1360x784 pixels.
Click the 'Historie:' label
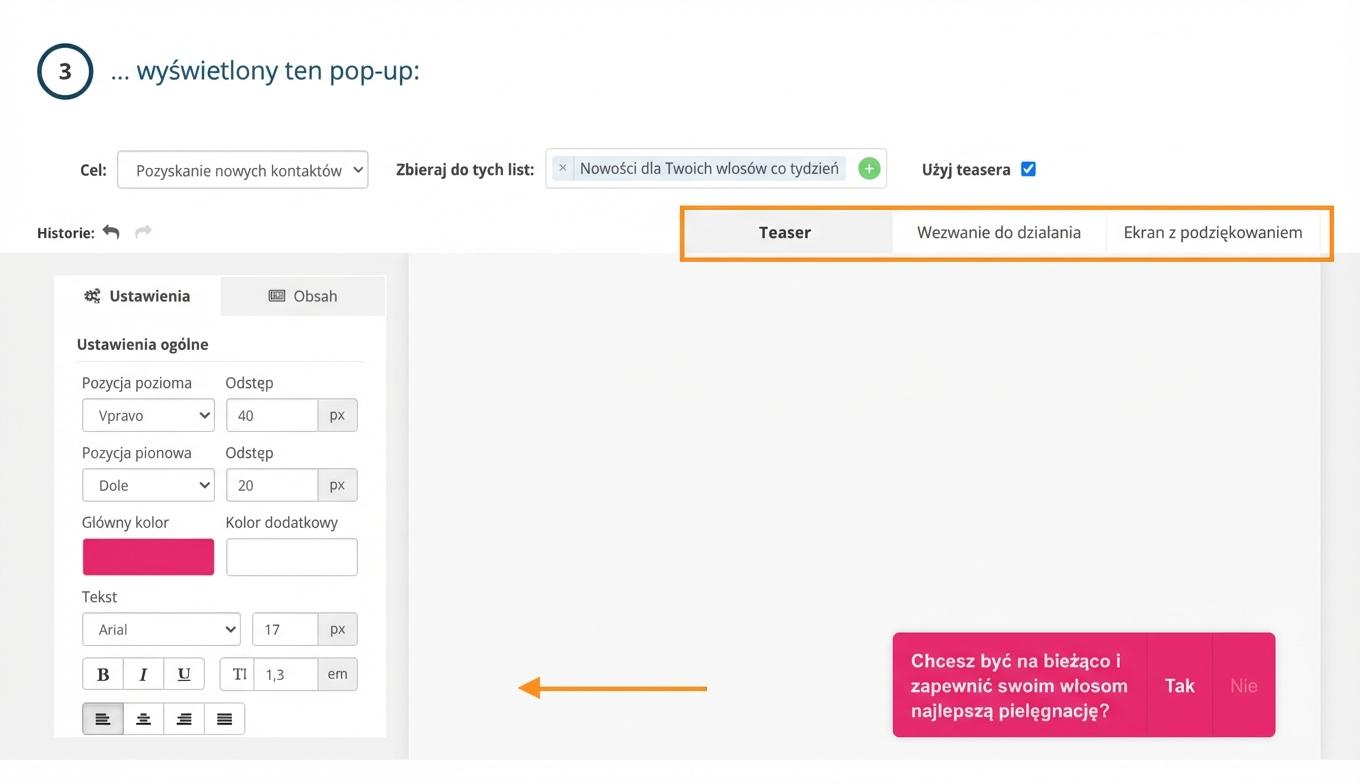66,233
